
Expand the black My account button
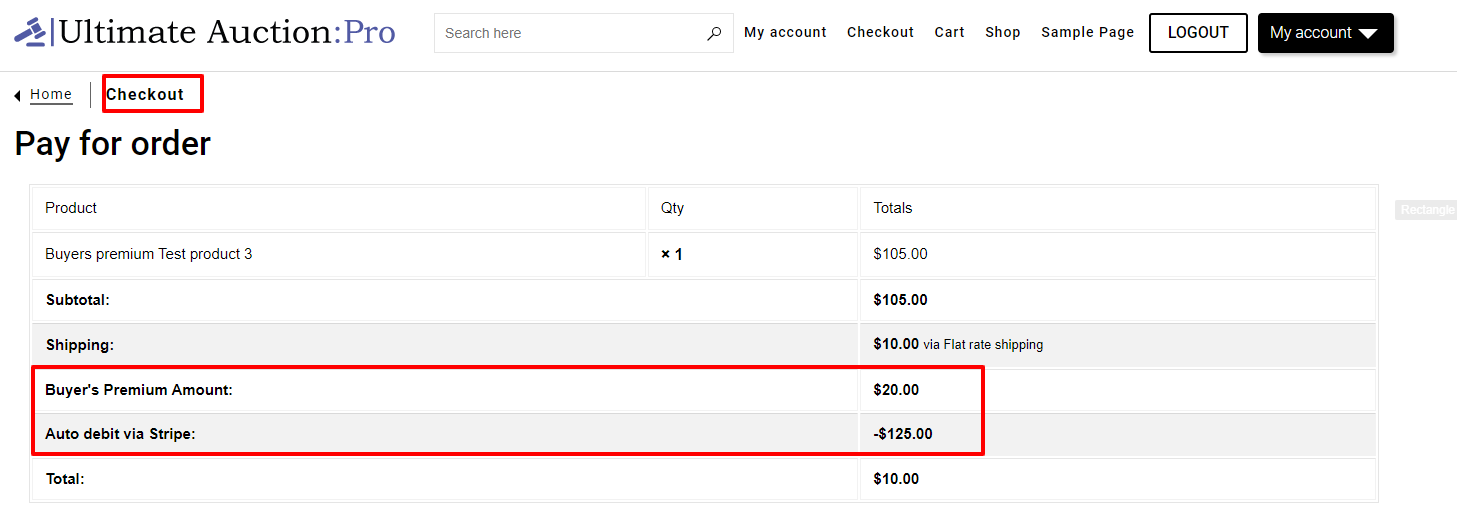pos(1325,33)
